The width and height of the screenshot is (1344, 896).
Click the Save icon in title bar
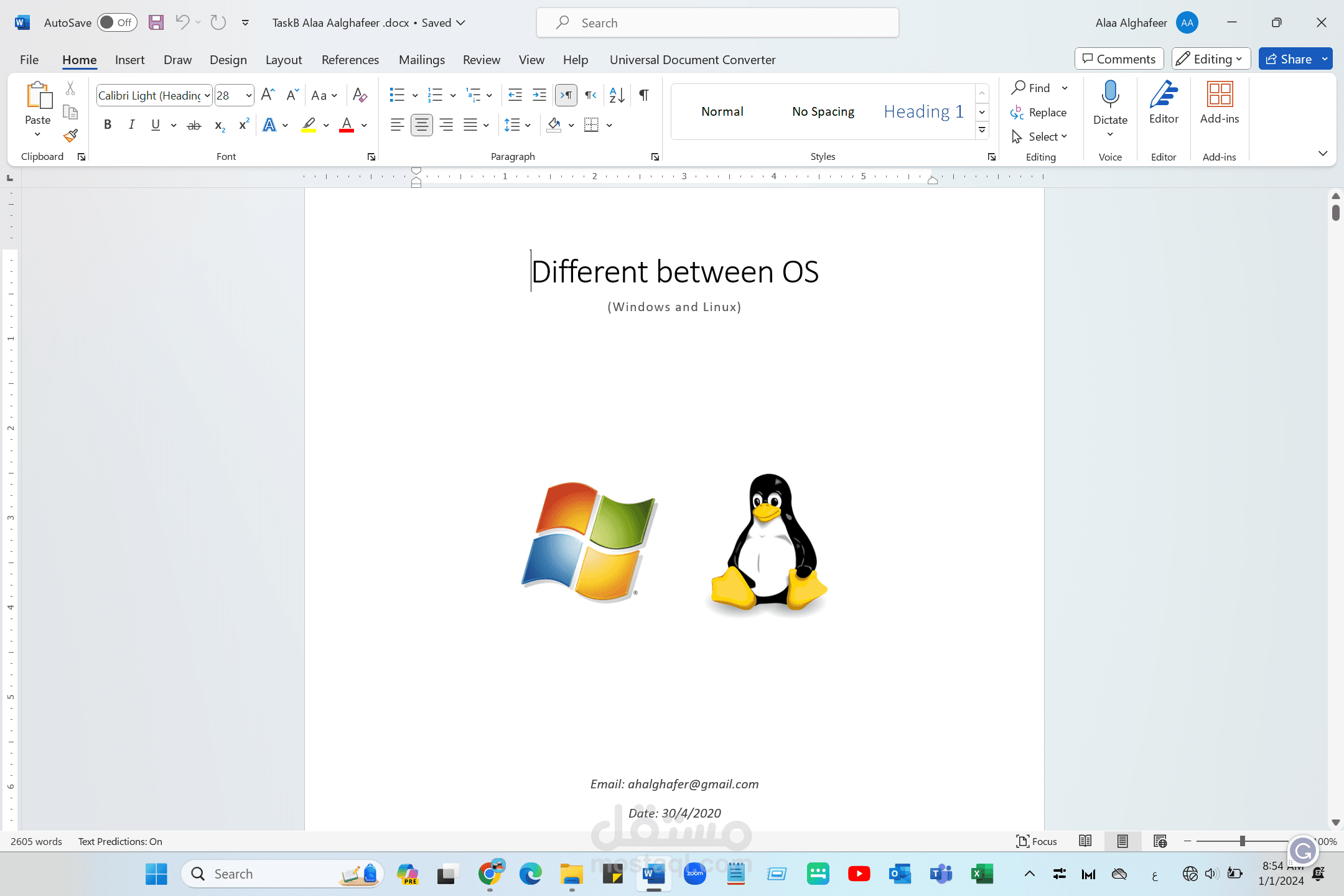(156, 23)
